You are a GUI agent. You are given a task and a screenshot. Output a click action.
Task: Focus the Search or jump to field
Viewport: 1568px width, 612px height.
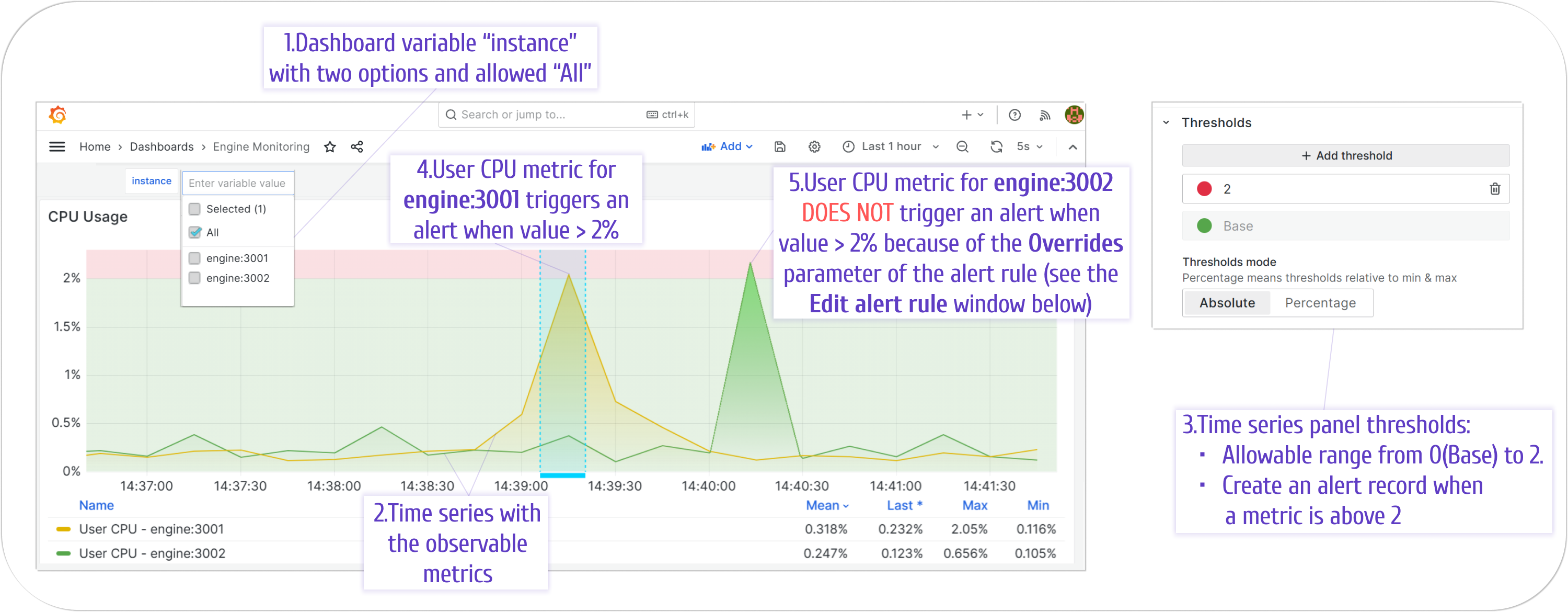(x=566, y=115)
